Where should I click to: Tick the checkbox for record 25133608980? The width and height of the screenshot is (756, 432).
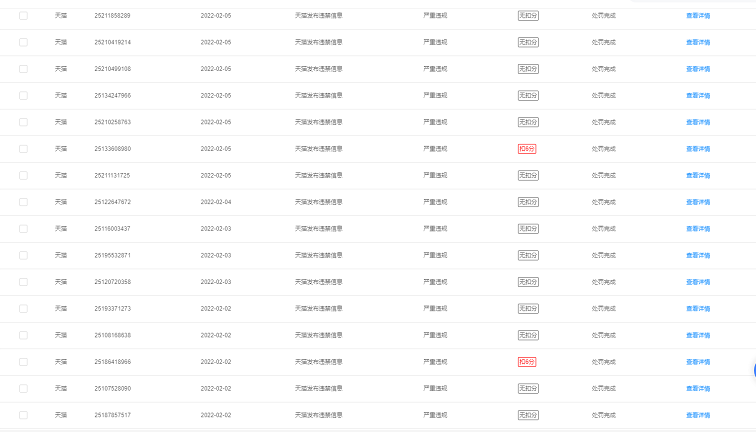pyautogui.click(x=23, y=149)
